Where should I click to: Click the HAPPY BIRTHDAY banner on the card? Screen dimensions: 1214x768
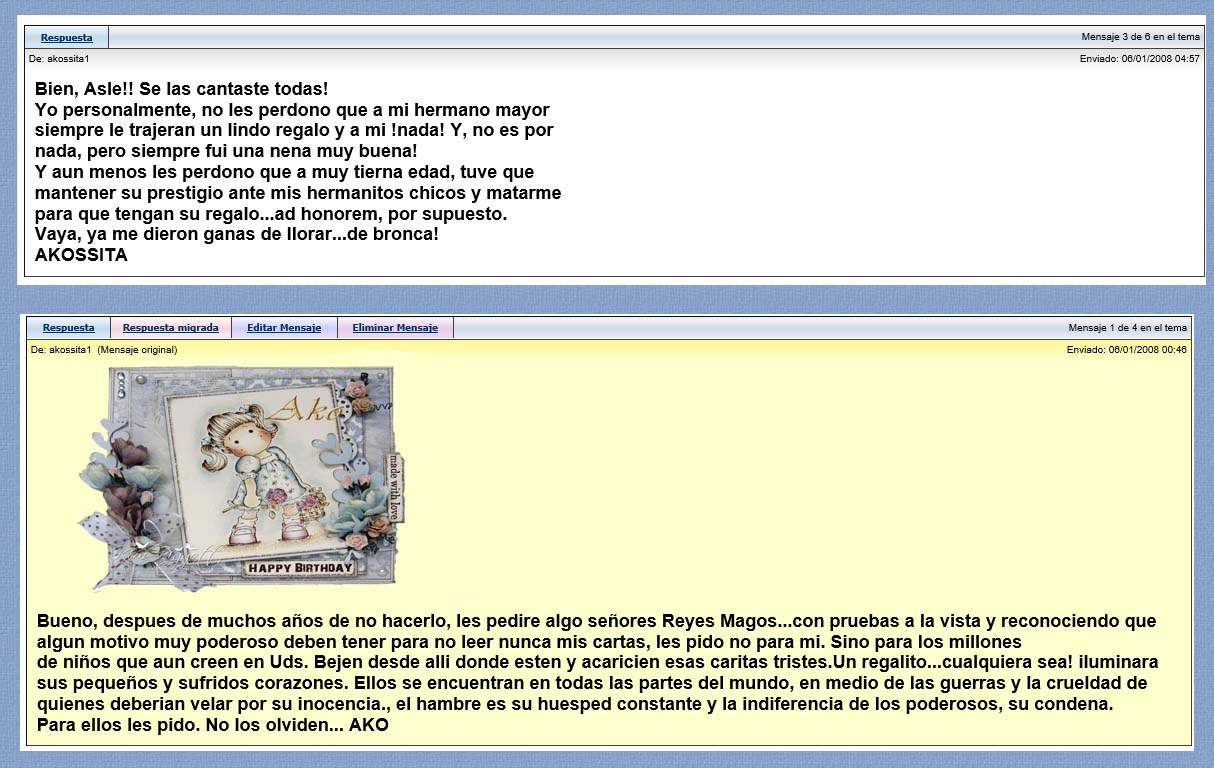(x=300, y=568)
